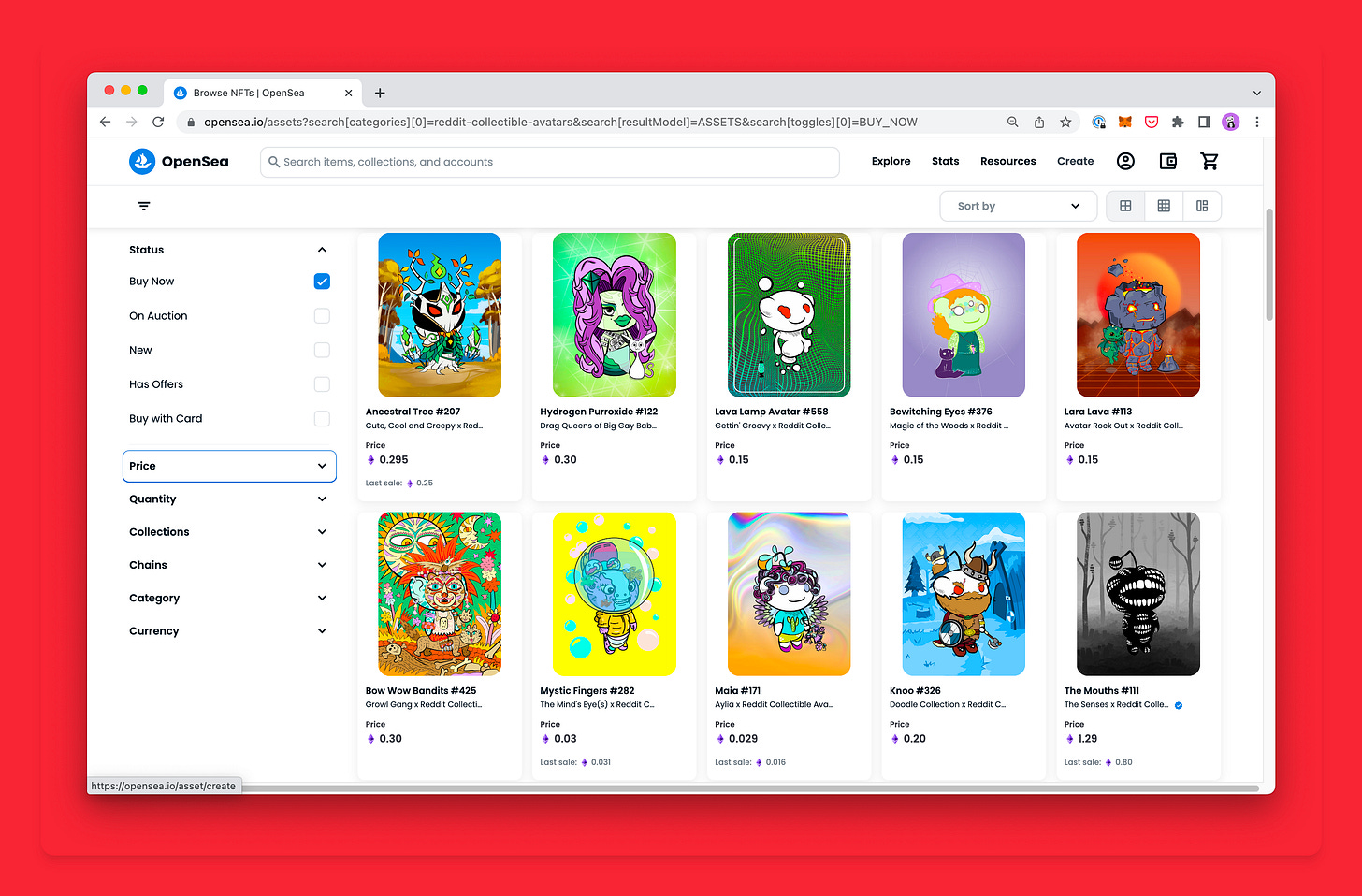Open the MetaMask fox extension
The height and width of the screenshot is (896, 1362).
[1125, 122]
